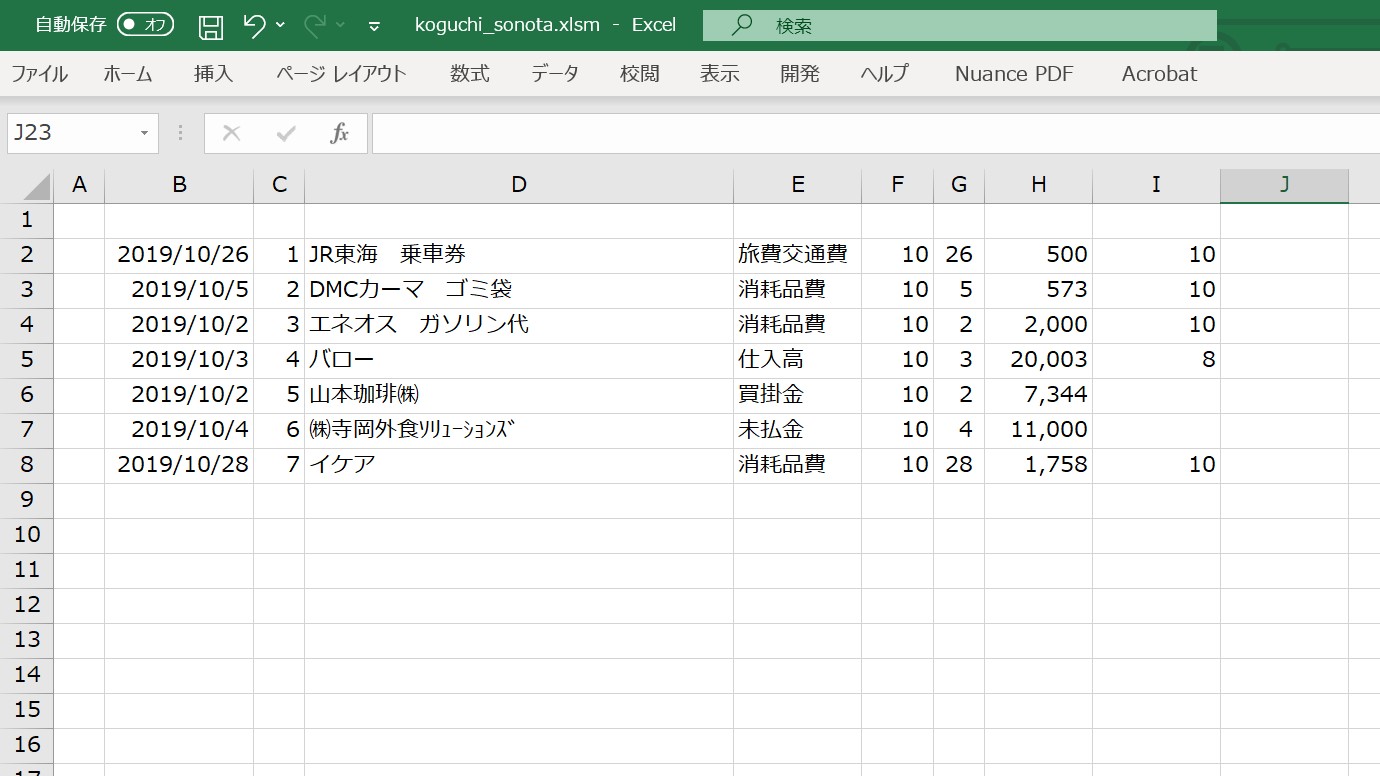Switch to the ホーム ribbon tab

[x=128, y=73]
